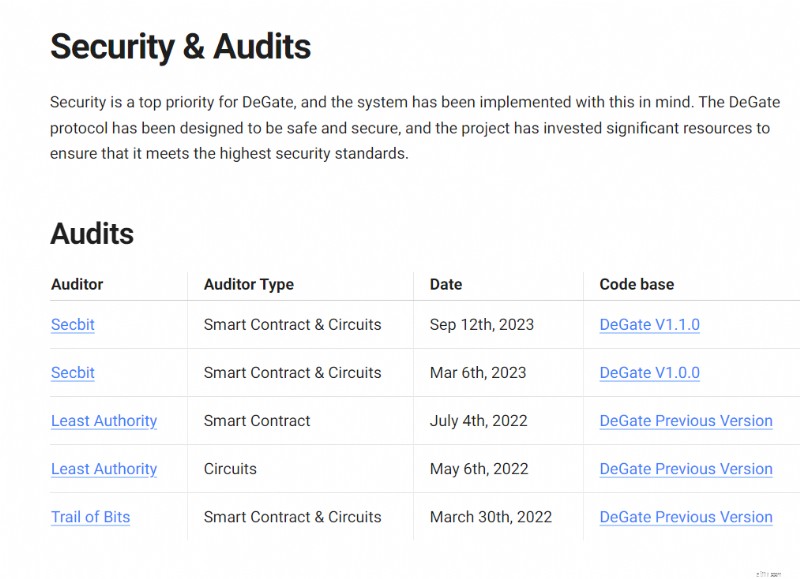Image resolution: width=800 pixels, height=579 pixels.
Task: Click the Code base column header
Action: click(x=637, y=284)
